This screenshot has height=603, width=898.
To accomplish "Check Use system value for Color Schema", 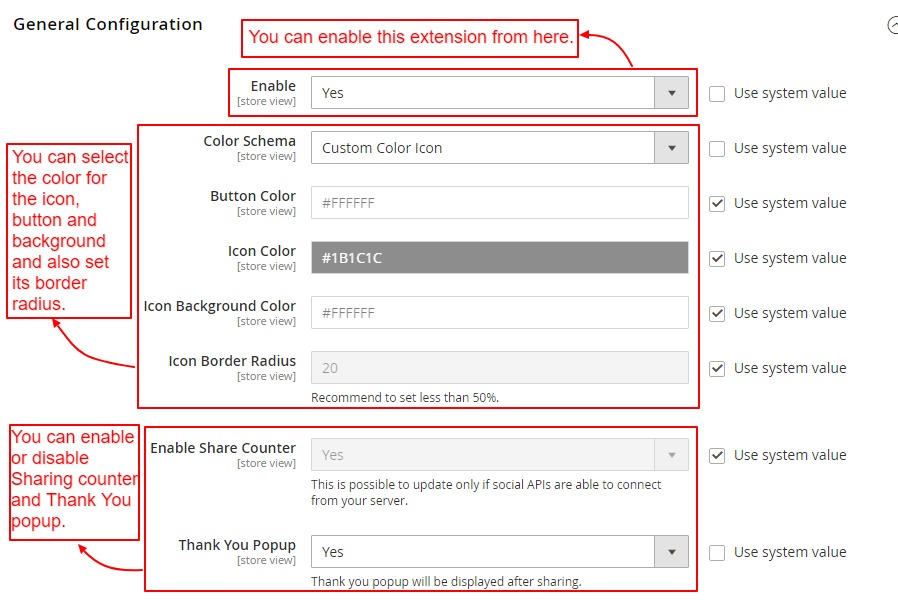I will click(717, 149).
